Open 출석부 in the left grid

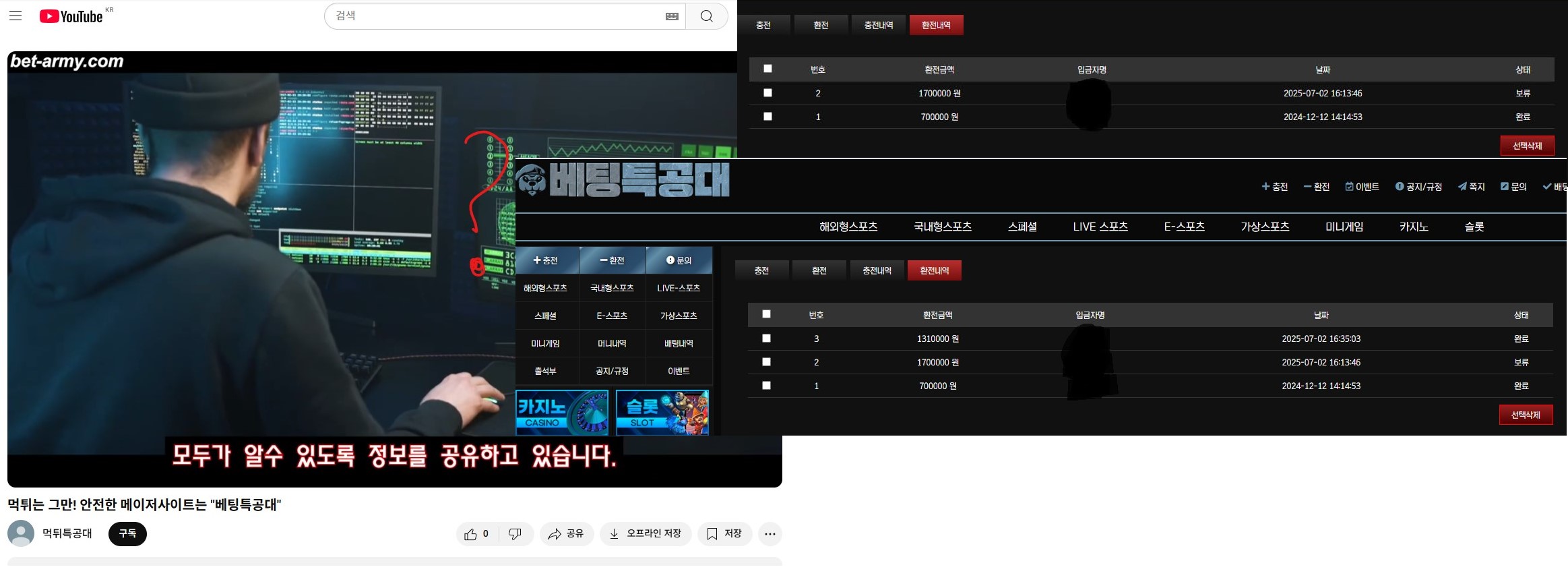pyautogui.click(x=546, y=371)
